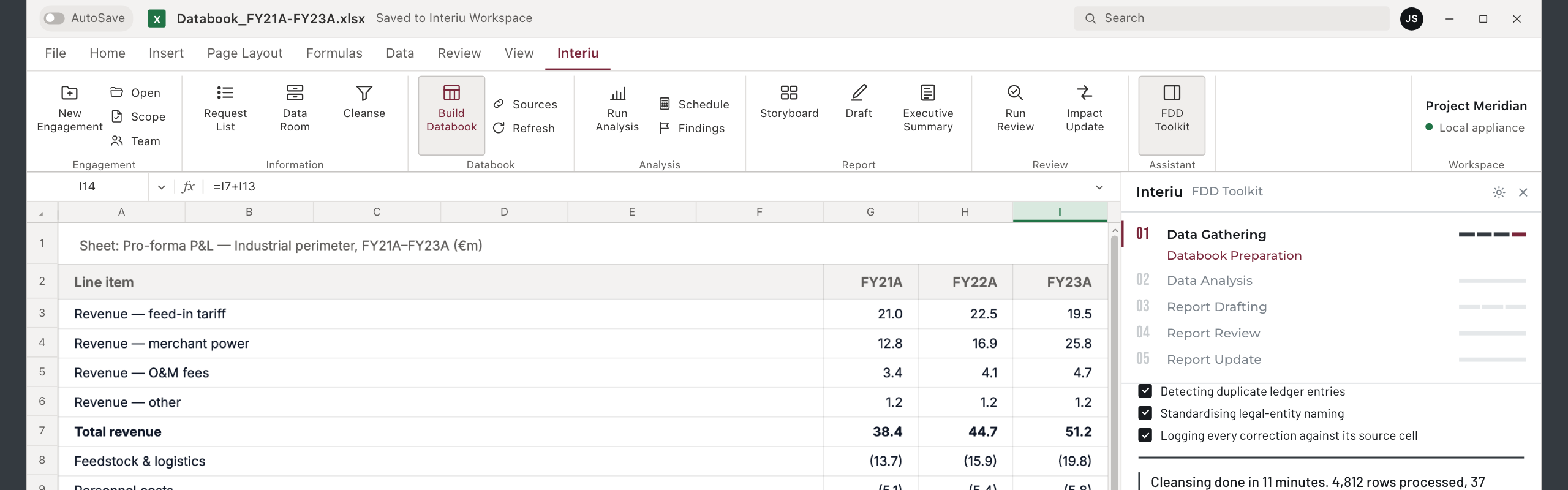Viewport: 1568px width, 490px height.
Task: Switch to the Review ribbon tab
Action: (459, 53)
